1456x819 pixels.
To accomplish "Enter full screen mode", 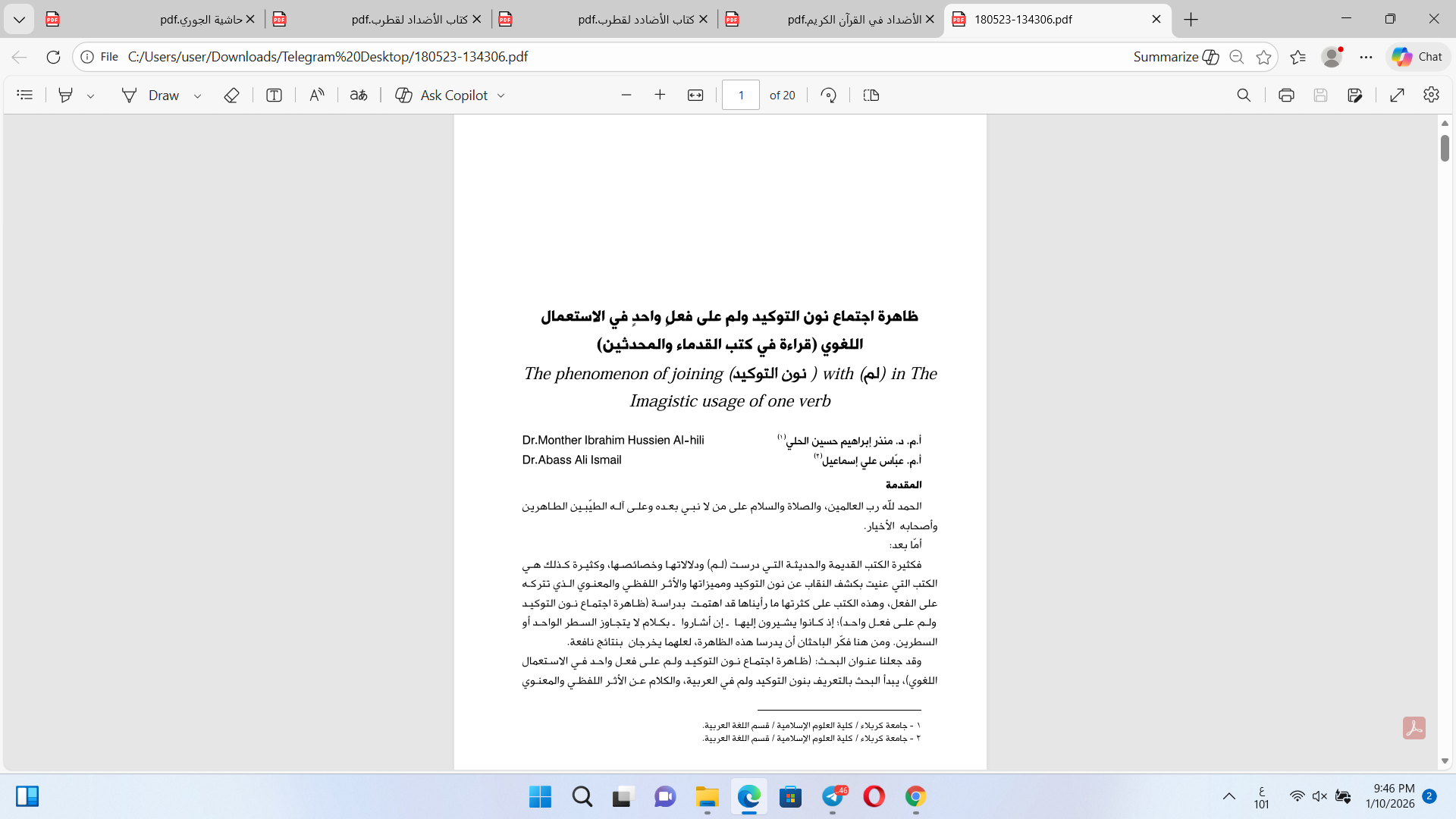I will tap(1398, 95).
